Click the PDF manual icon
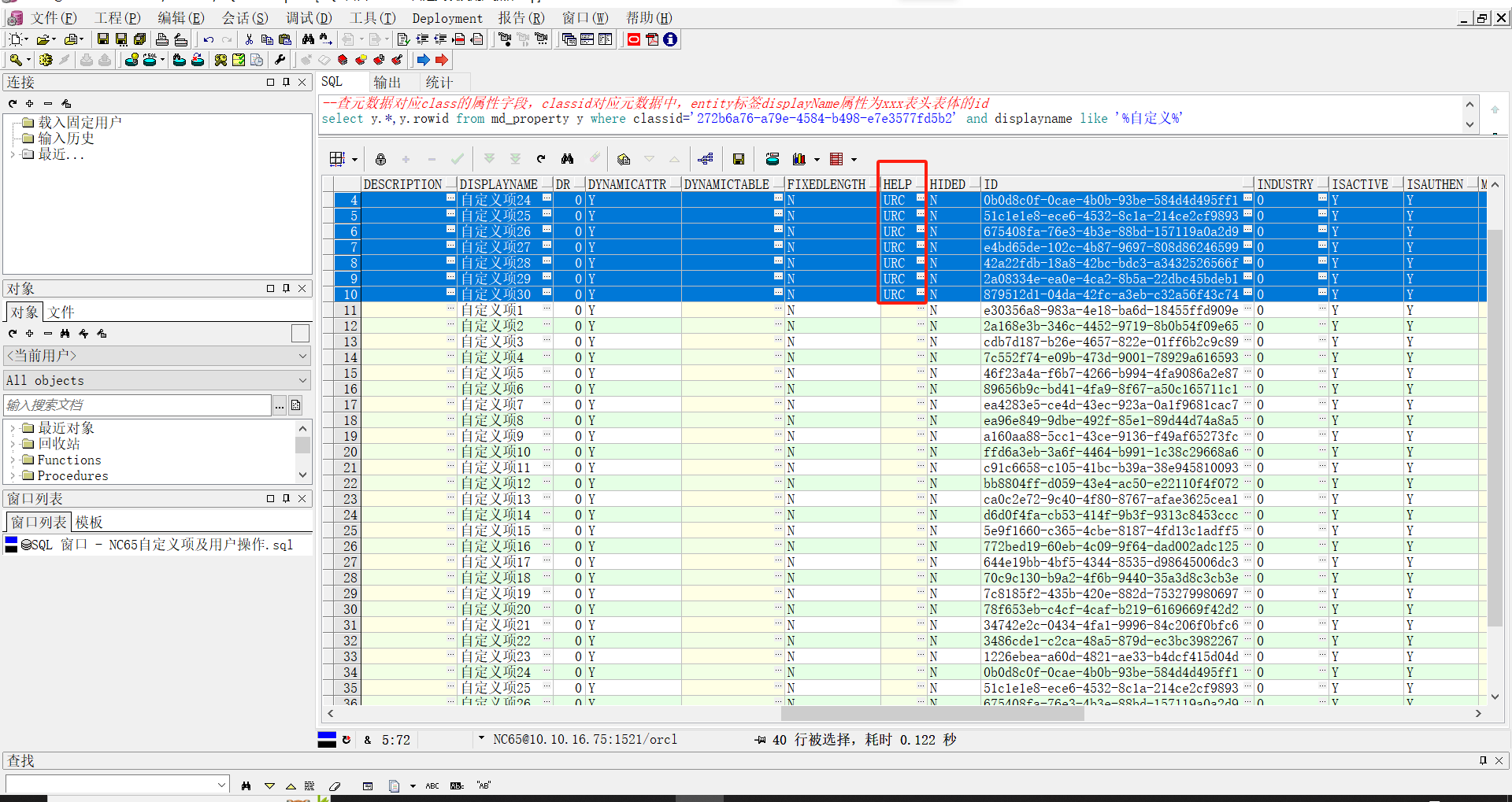Image resolution: width=1512 pixels, height=802 pixels. (x=652, y=39)
